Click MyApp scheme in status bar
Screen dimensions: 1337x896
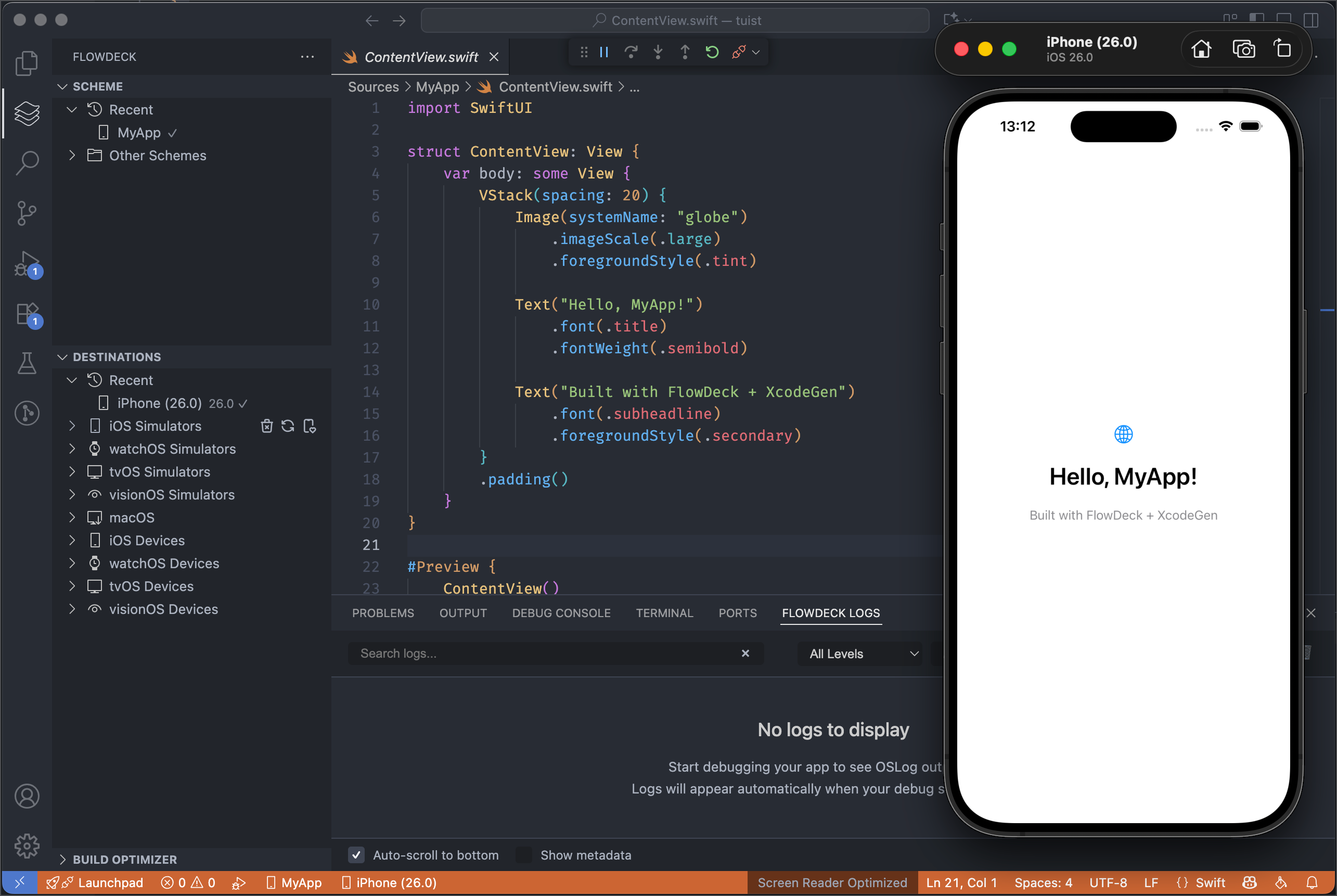point(294,883)
